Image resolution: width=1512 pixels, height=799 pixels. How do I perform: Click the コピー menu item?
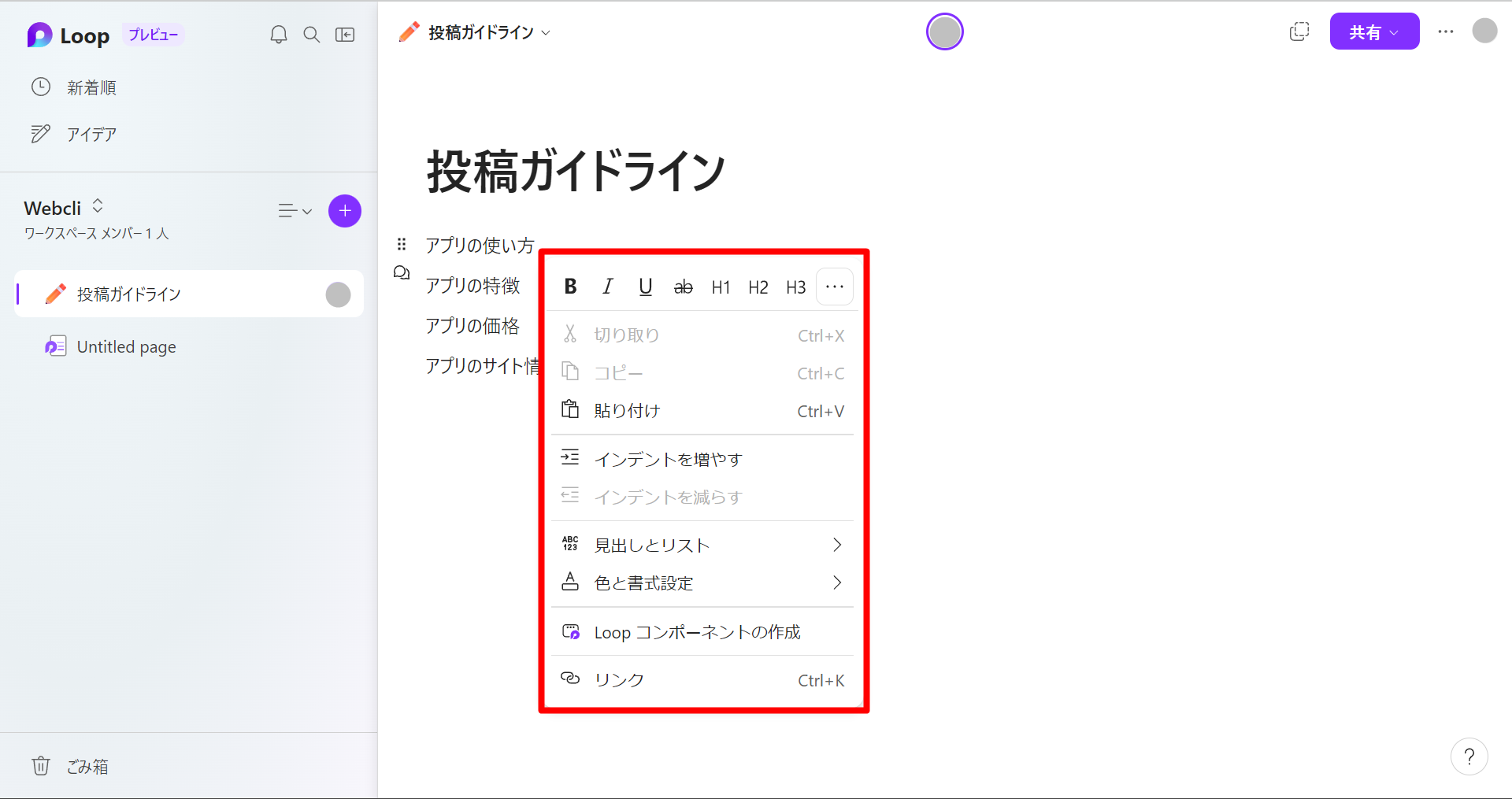(702, 373)
